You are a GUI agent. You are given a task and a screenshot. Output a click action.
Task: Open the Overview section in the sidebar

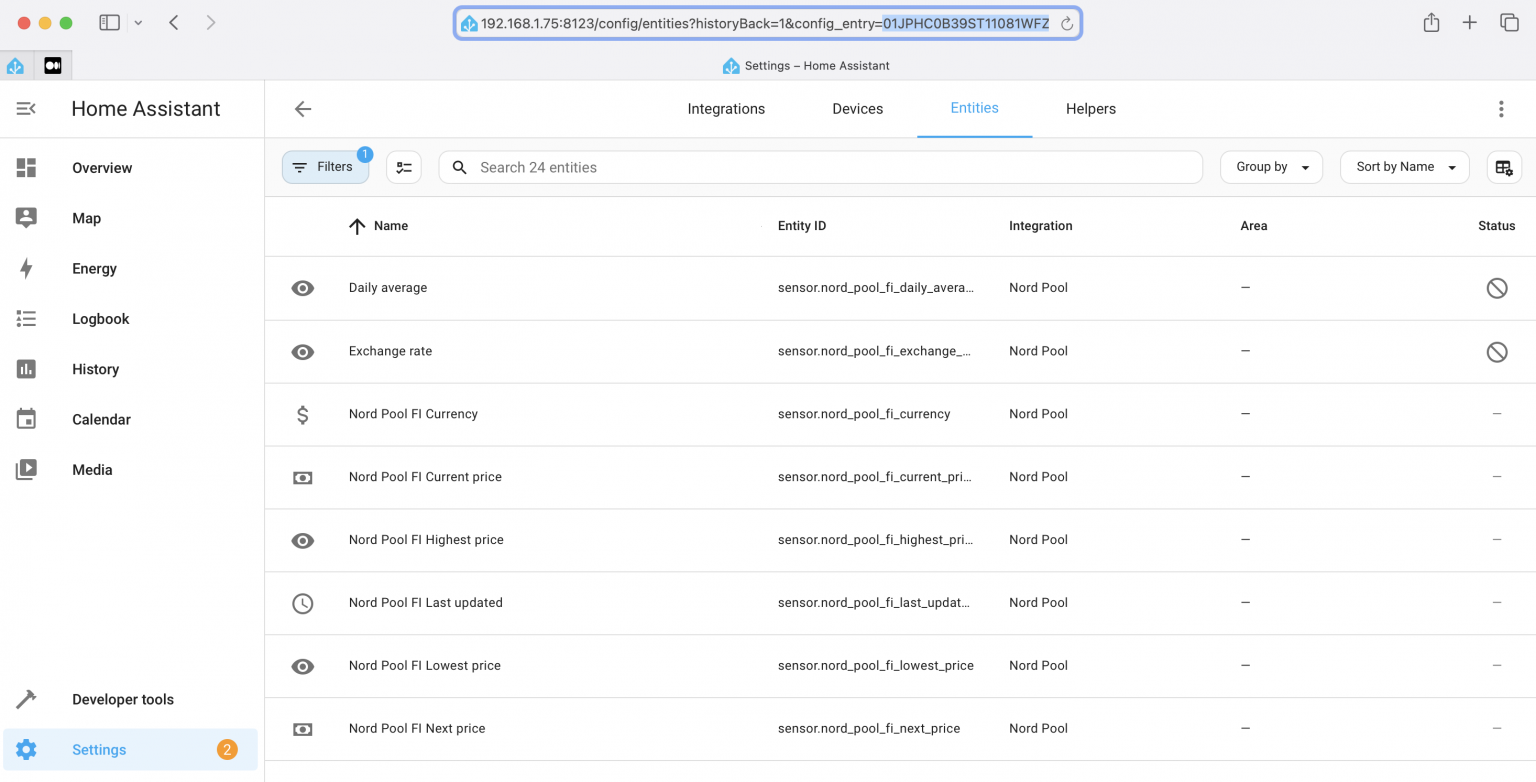(x=101, y=168)
